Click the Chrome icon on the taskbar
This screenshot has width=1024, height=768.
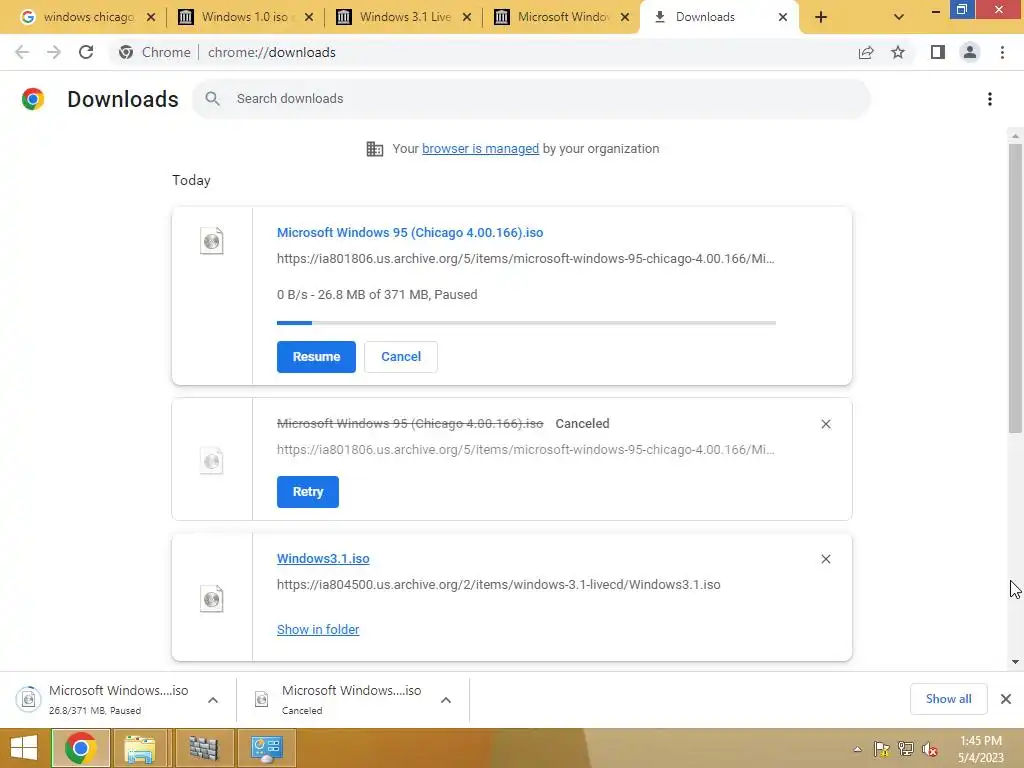tap(80, 748)
